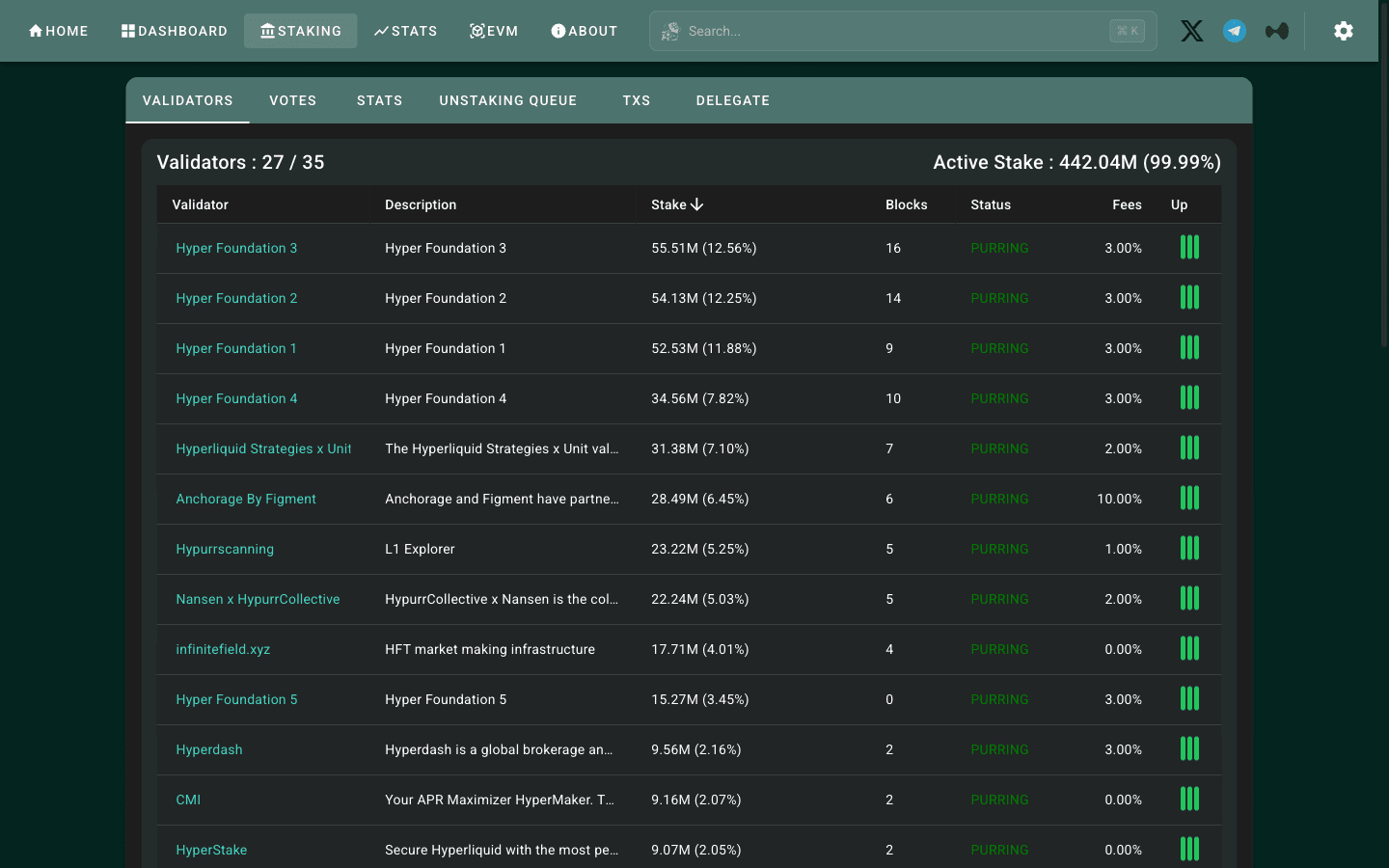The image size is (1389, 868).
Task: Click uptime bars for Hyper Foundation 4
Action: click(x=1189, y=398)
